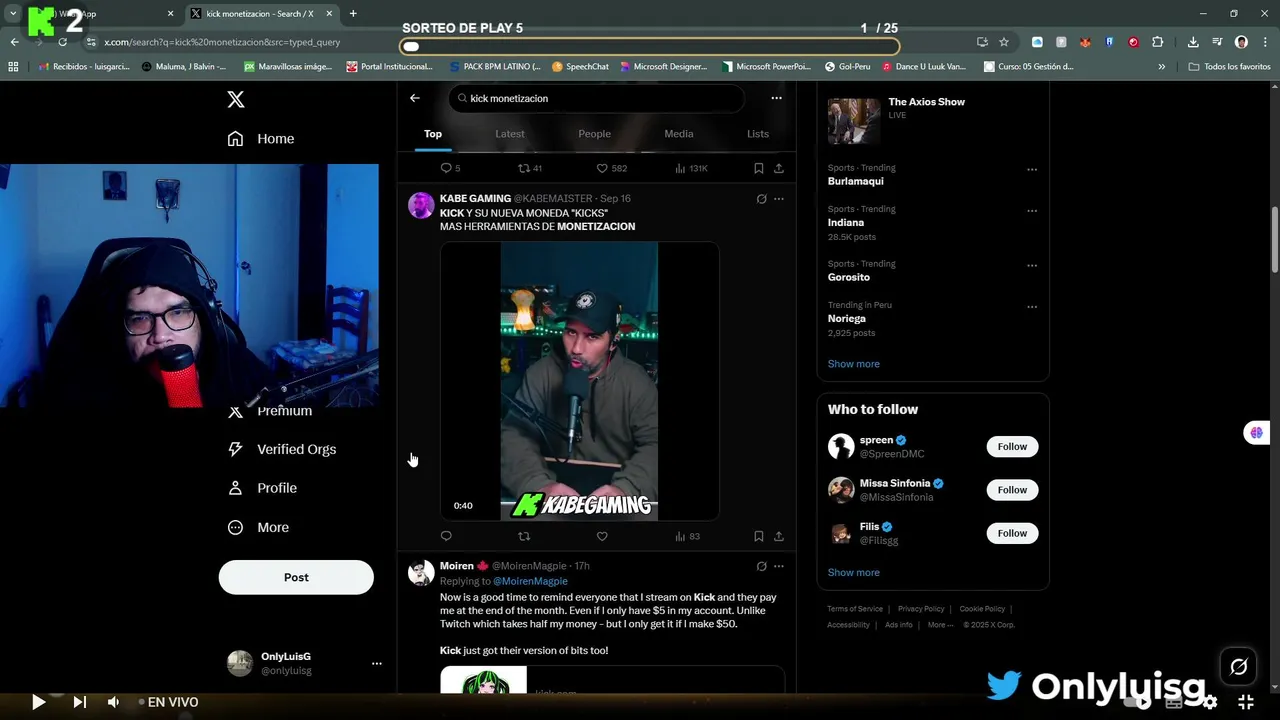Open KABE GAMING profile name link

coord(475,198)
